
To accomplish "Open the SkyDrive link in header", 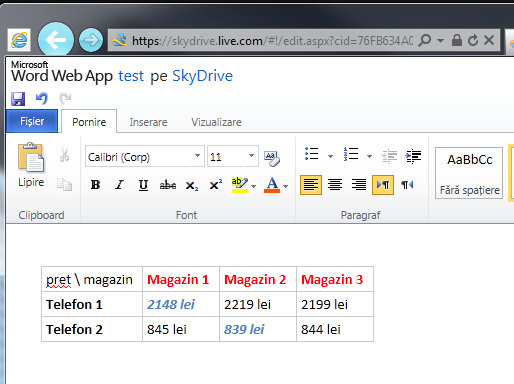I will [x=202, y=76].
